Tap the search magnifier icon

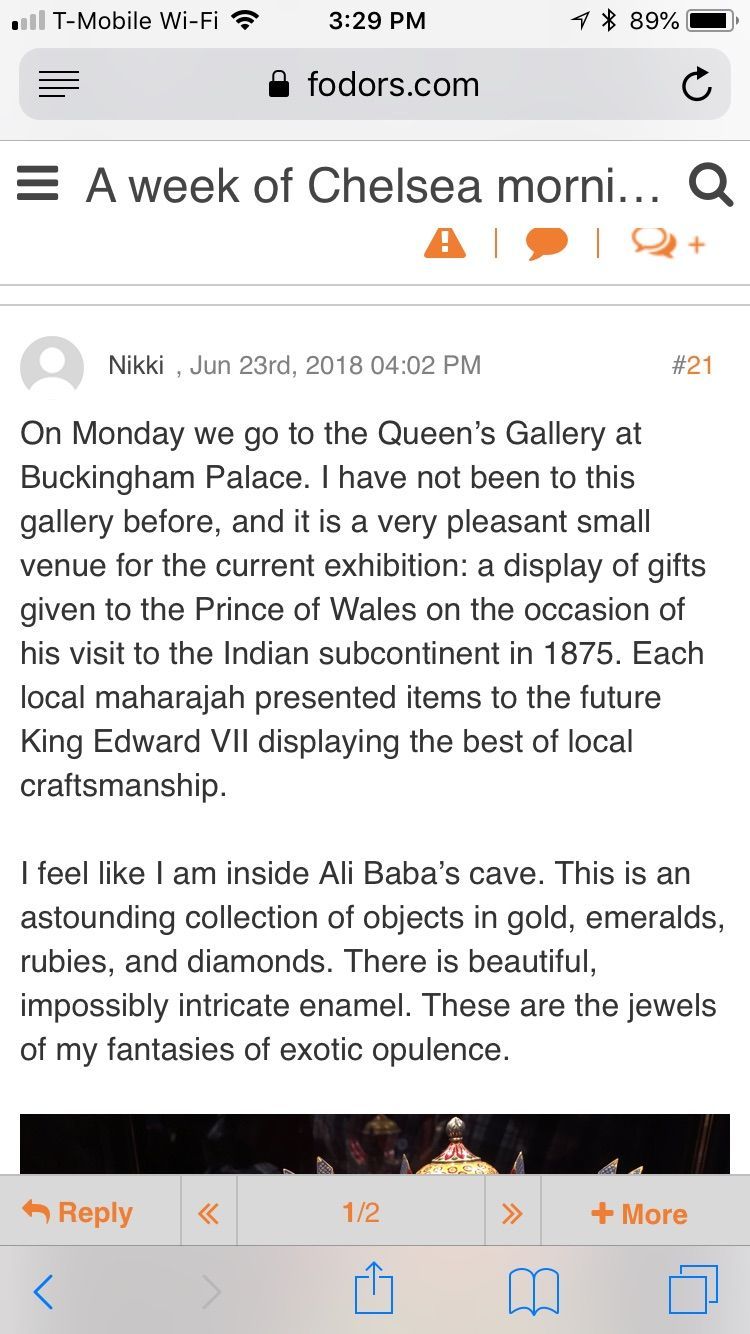click(711, 185)
